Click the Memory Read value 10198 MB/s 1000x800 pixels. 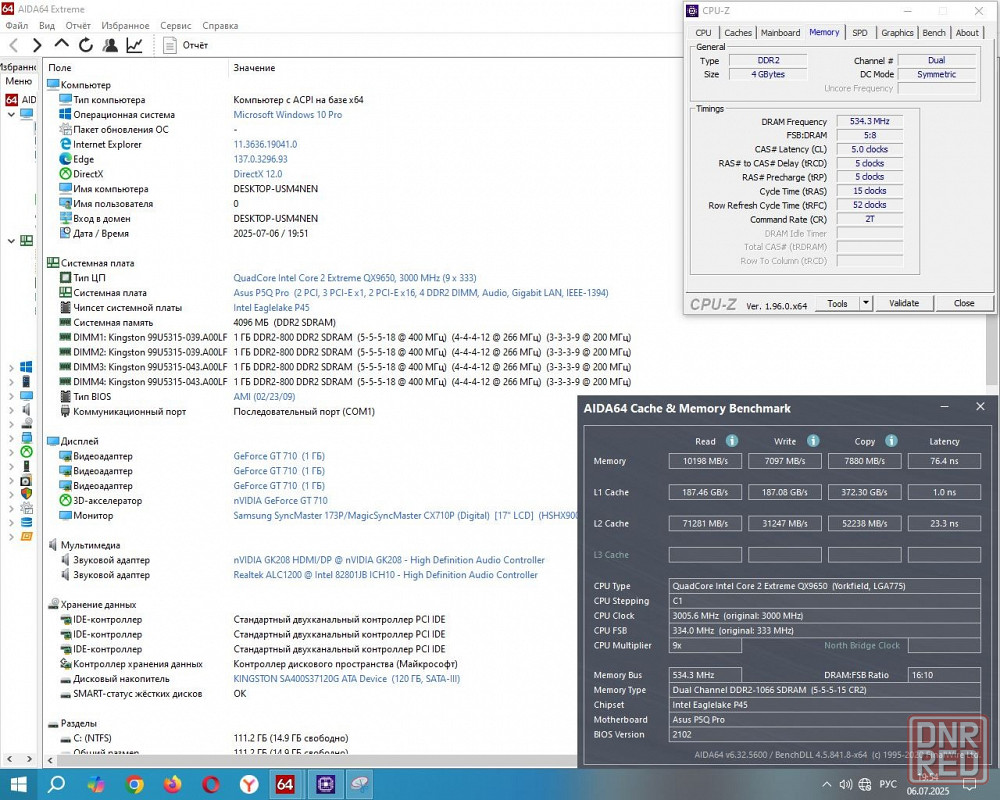705,461
